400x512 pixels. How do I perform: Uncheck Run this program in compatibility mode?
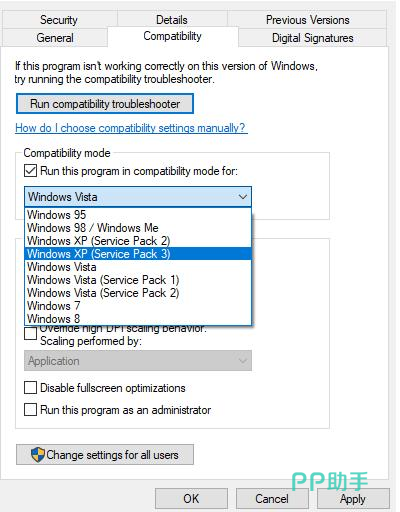click(x=30, y=171)
